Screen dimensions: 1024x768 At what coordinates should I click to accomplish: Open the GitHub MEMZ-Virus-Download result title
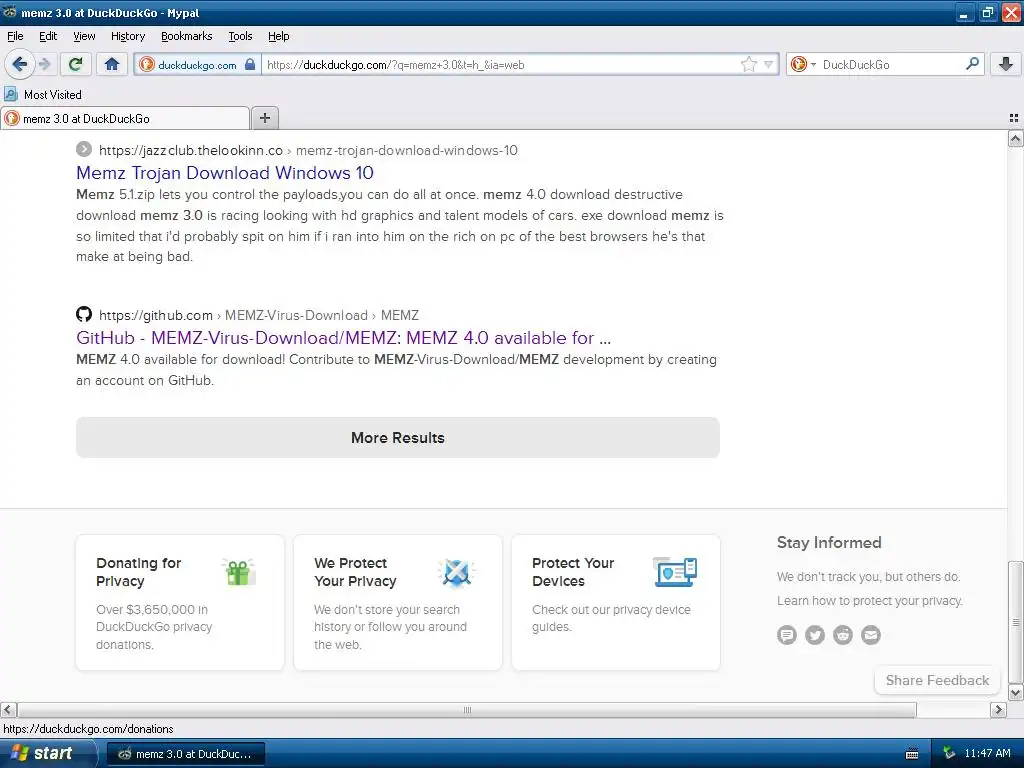(344, 338)
